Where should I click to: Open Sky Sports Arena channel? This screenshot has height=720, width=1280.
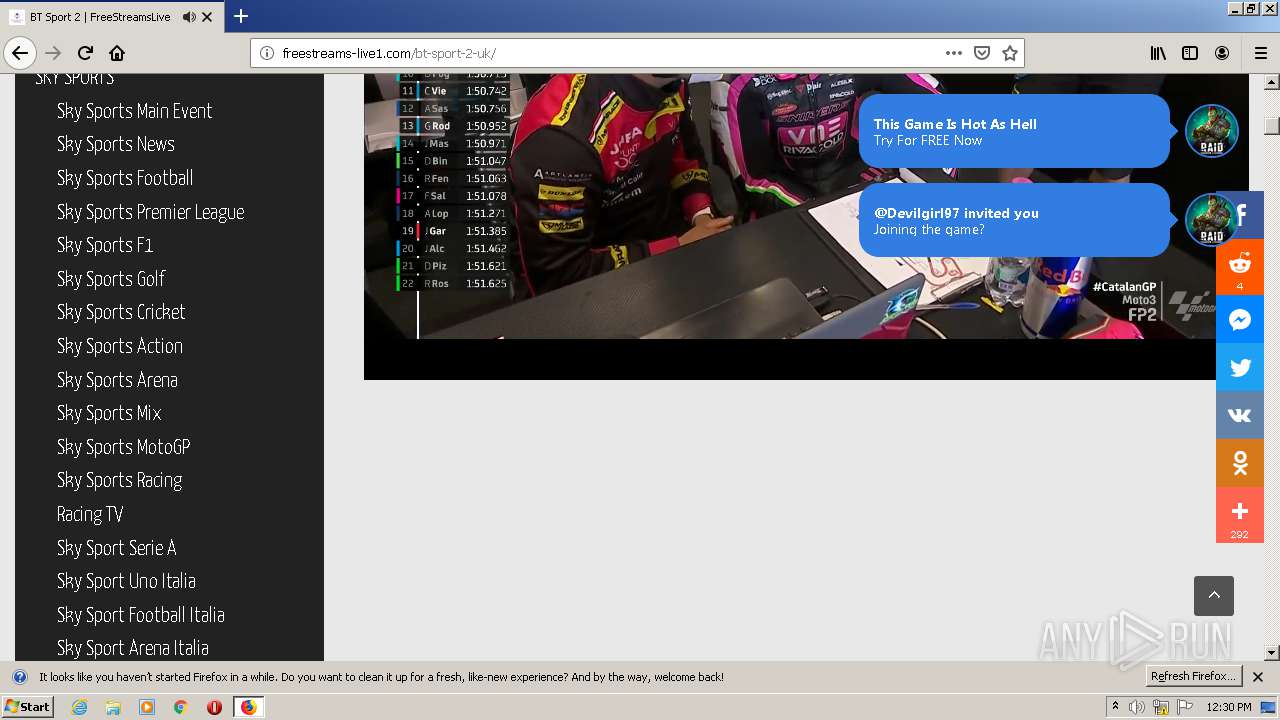pyautogui.click(x=117, y=380)
